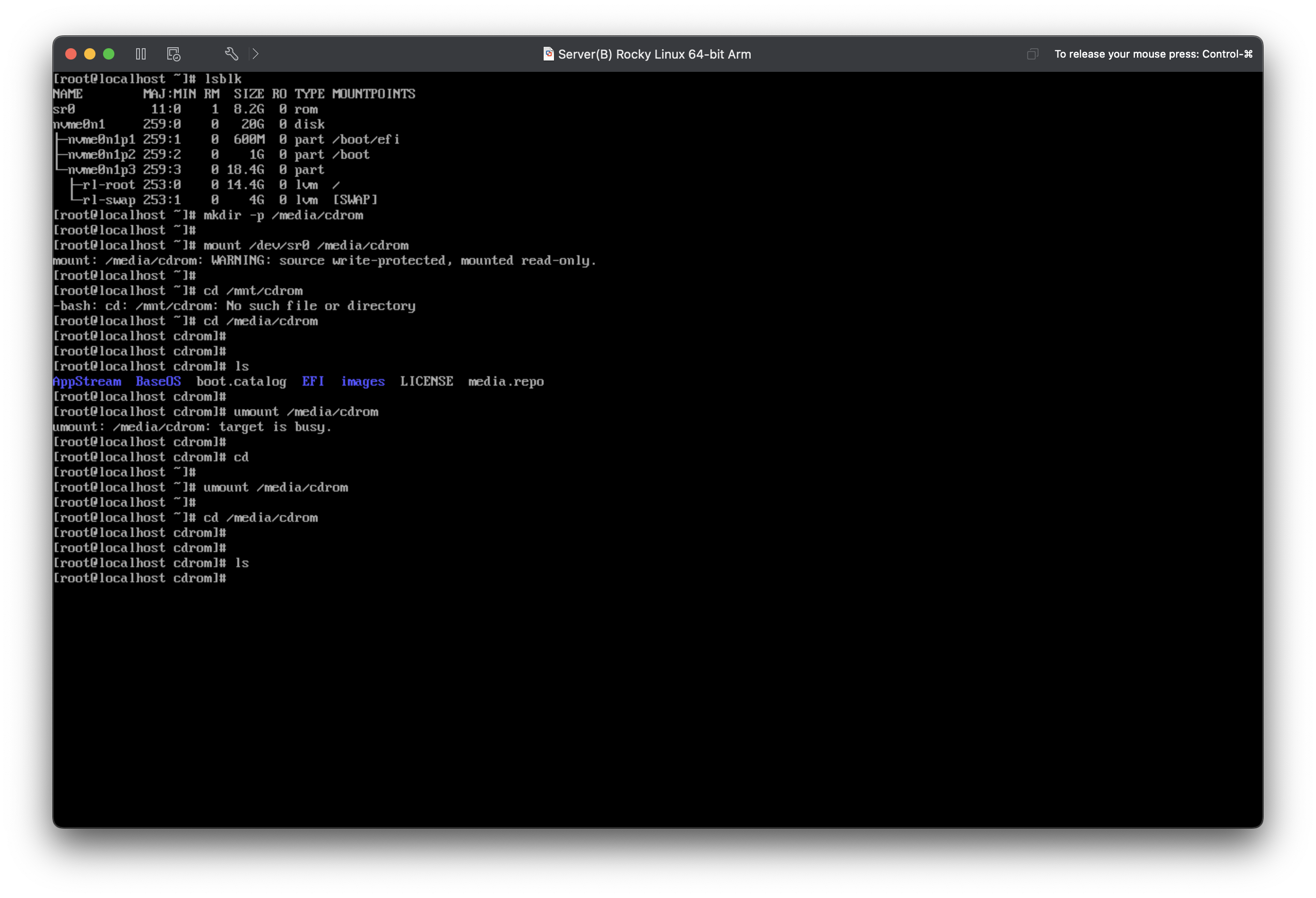Click the AppStream directory name

(x=87, y=381)
